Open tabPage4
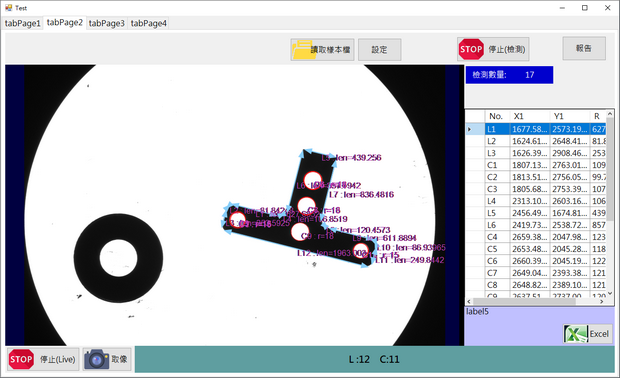 [149, 23]
